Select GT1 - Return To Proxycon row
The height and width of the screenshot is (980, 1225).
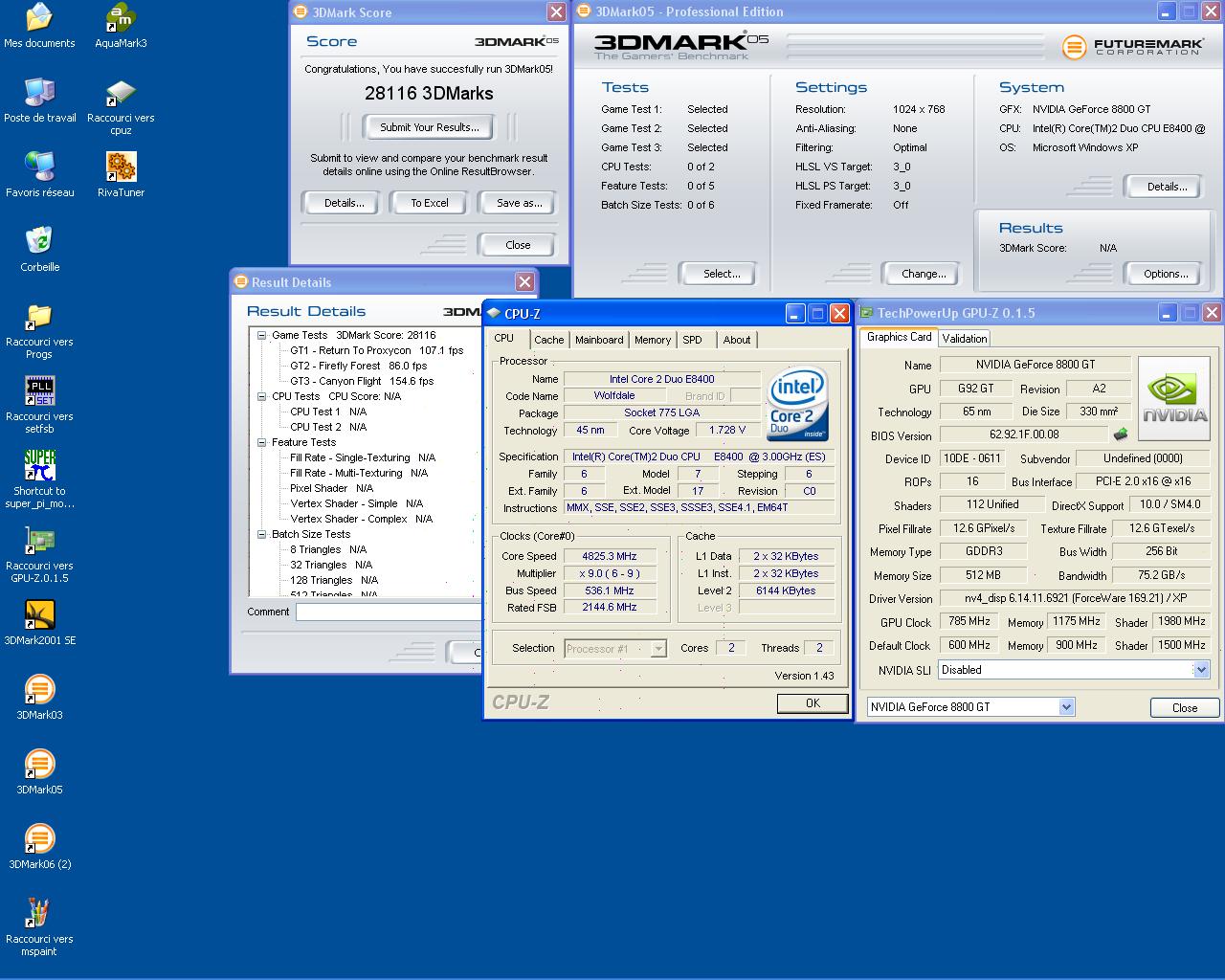click(376, 350)
